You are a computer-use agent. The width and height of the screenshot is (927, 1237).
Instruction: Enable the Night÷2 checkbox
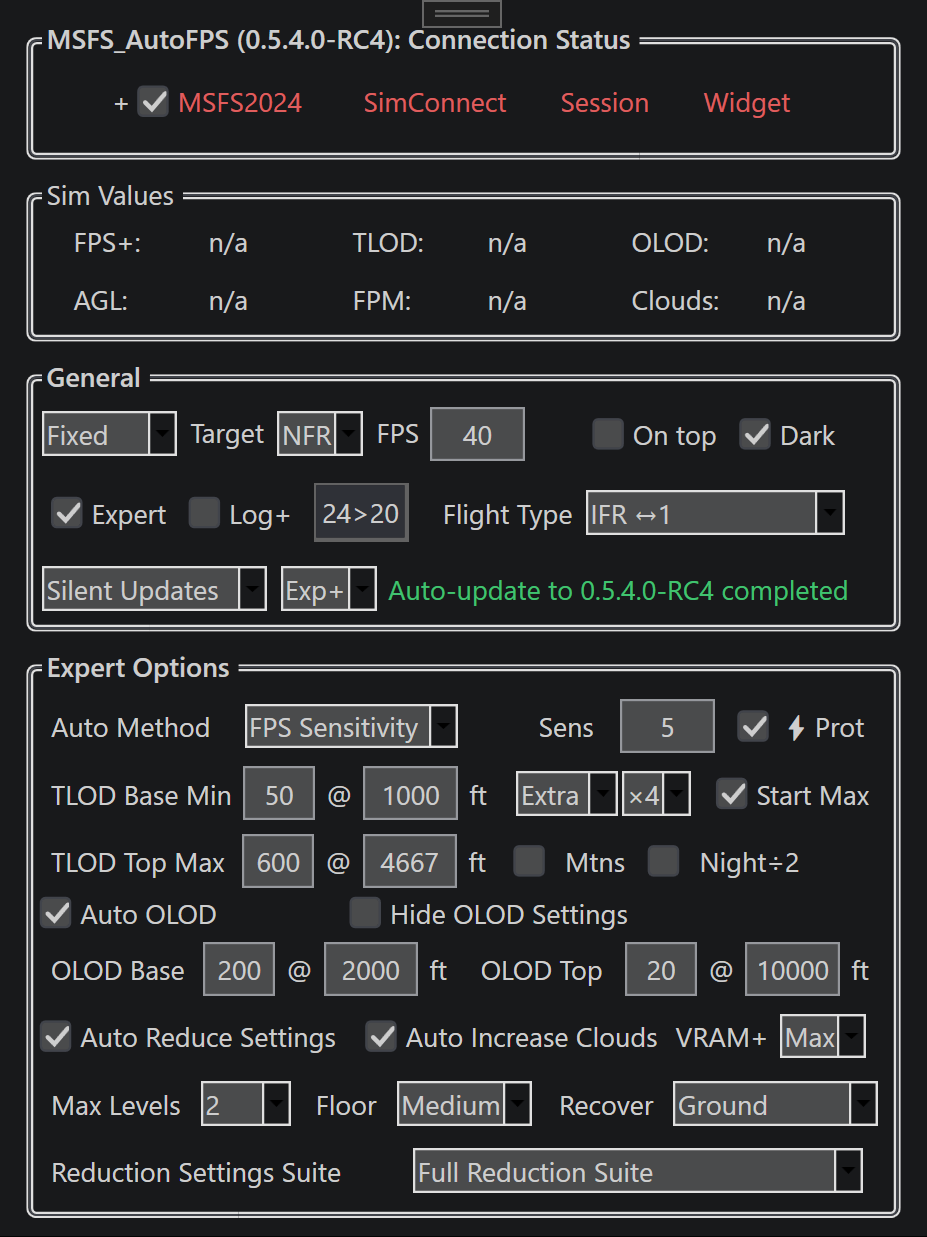click(x=663, y=861)
